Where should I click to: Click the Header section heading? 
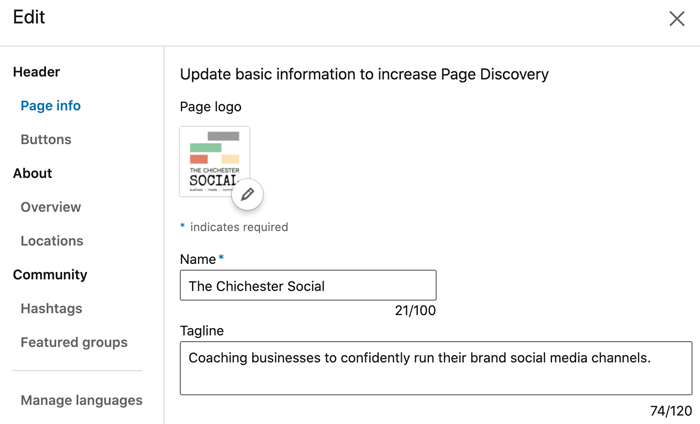pos(36,72)
